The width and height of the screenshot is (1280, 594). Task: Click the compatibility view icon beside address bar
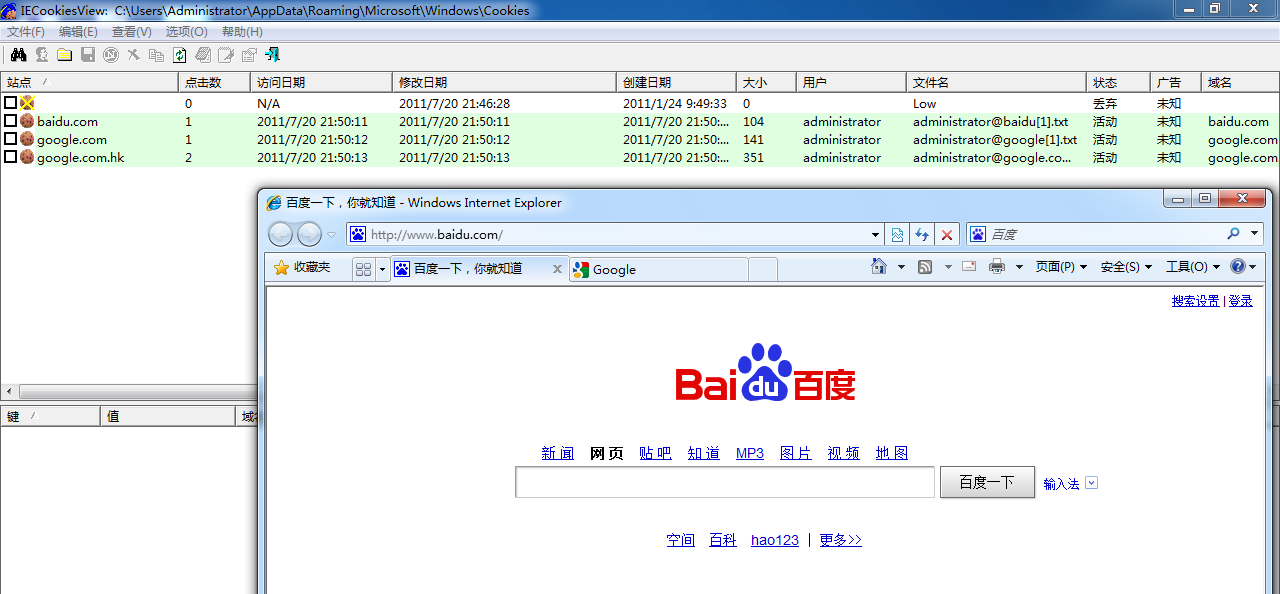click(x=897, y=235)
